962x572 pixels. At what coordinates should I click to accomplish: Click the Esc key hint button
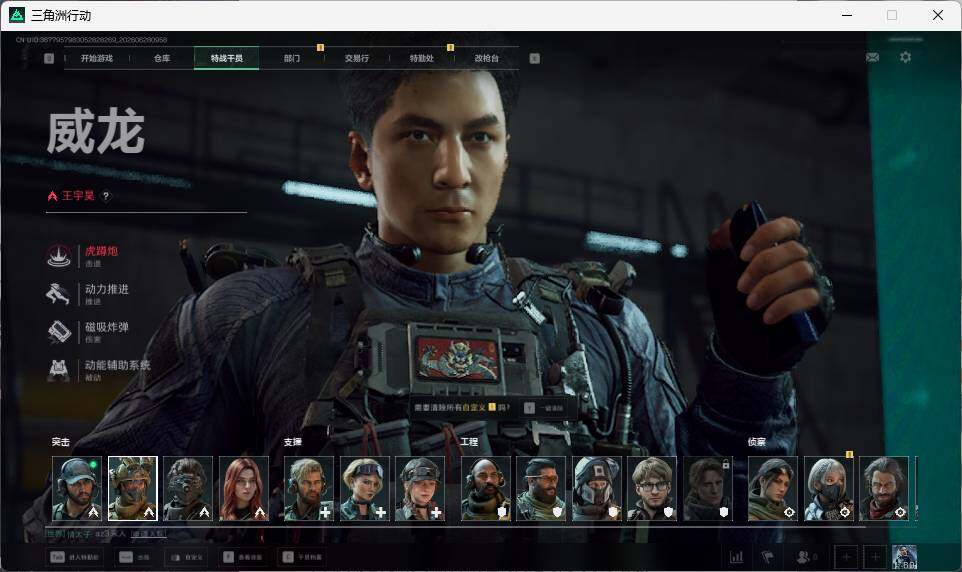pos(135,557)
